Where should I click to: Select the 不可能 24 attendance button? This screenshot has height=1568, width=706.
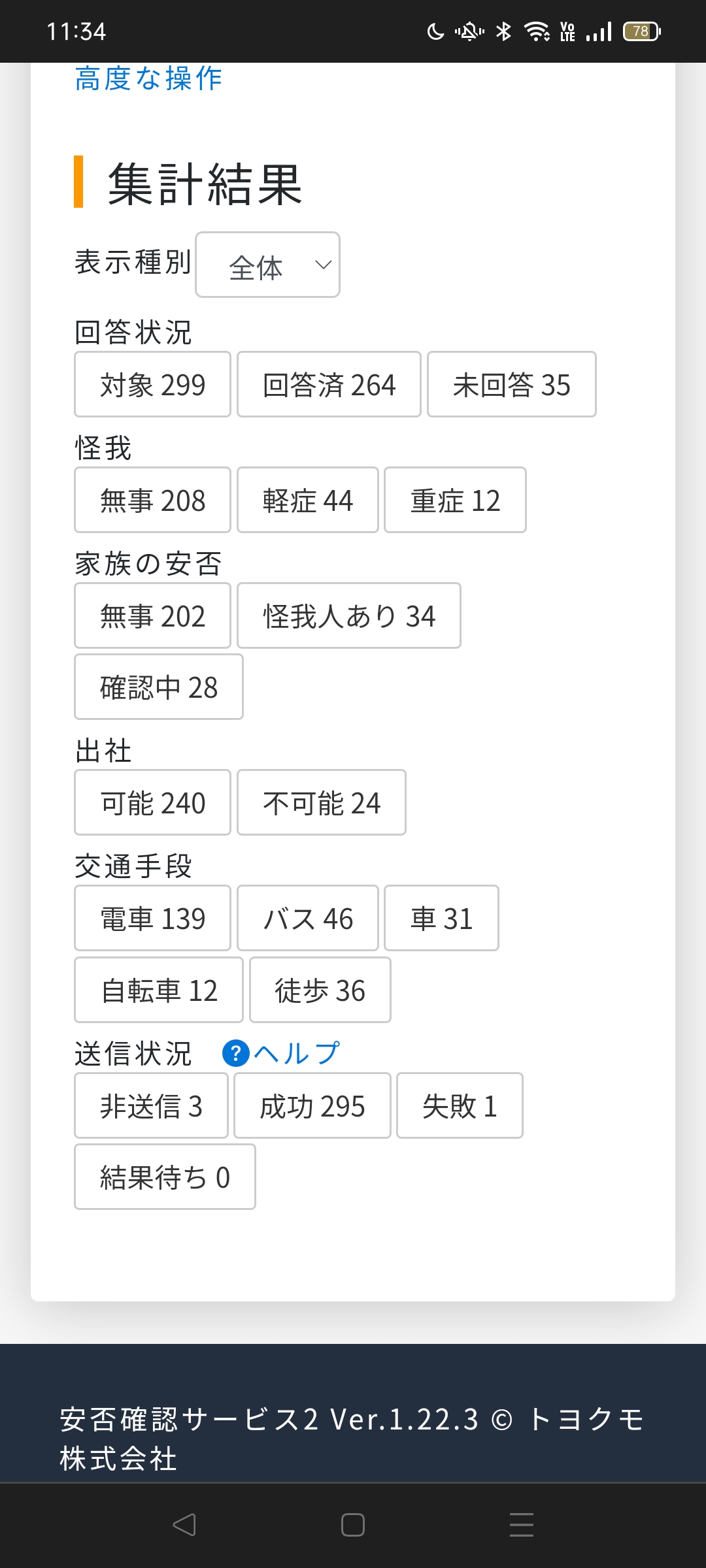click(x=321, y=802)
